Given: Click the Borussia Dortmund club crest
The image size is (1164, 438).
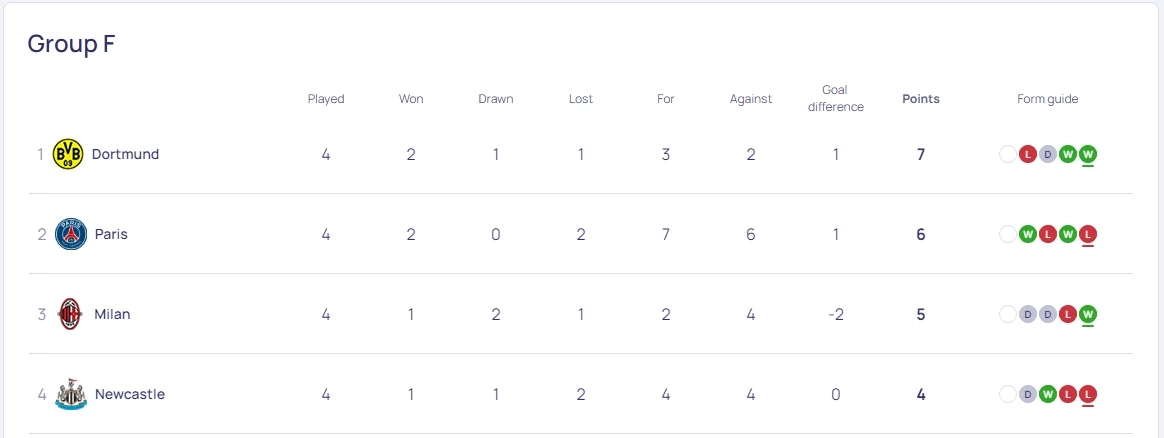Looking at the screenshot, I should 68,154.
